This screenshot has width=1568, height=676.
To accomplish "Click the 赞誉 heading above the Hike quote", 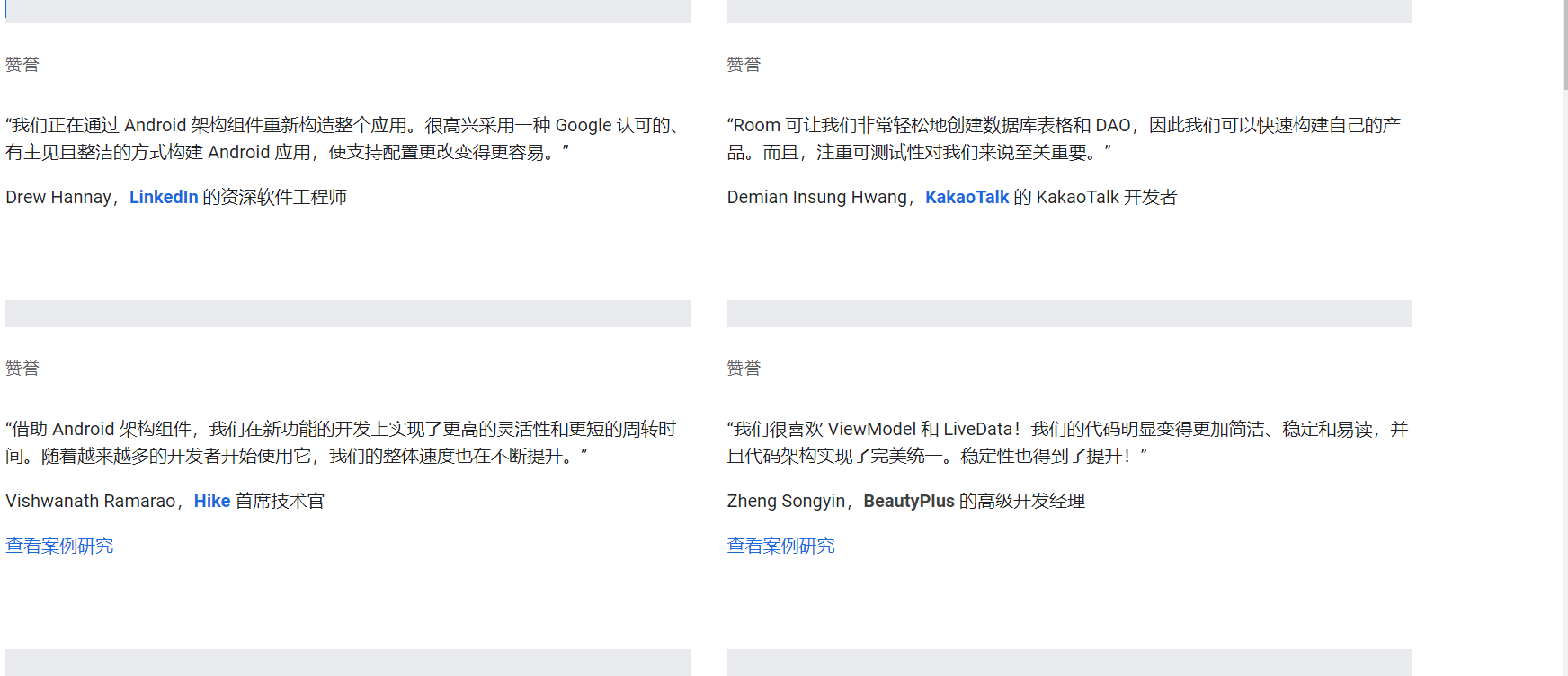I will [22, 369].
